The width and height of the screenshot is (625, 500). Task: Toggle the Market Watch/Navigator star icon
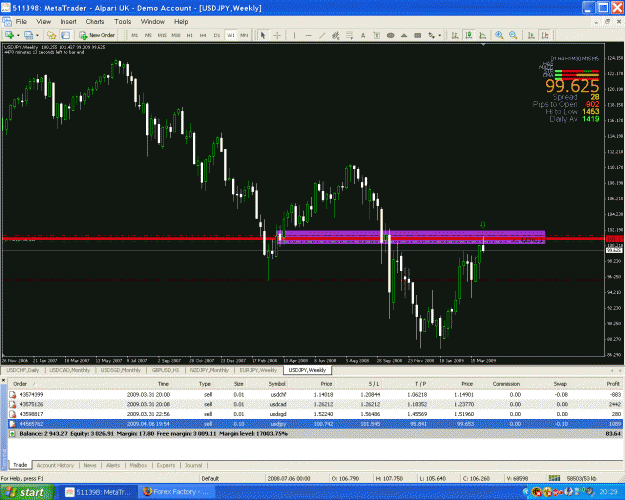coord(51,35)
